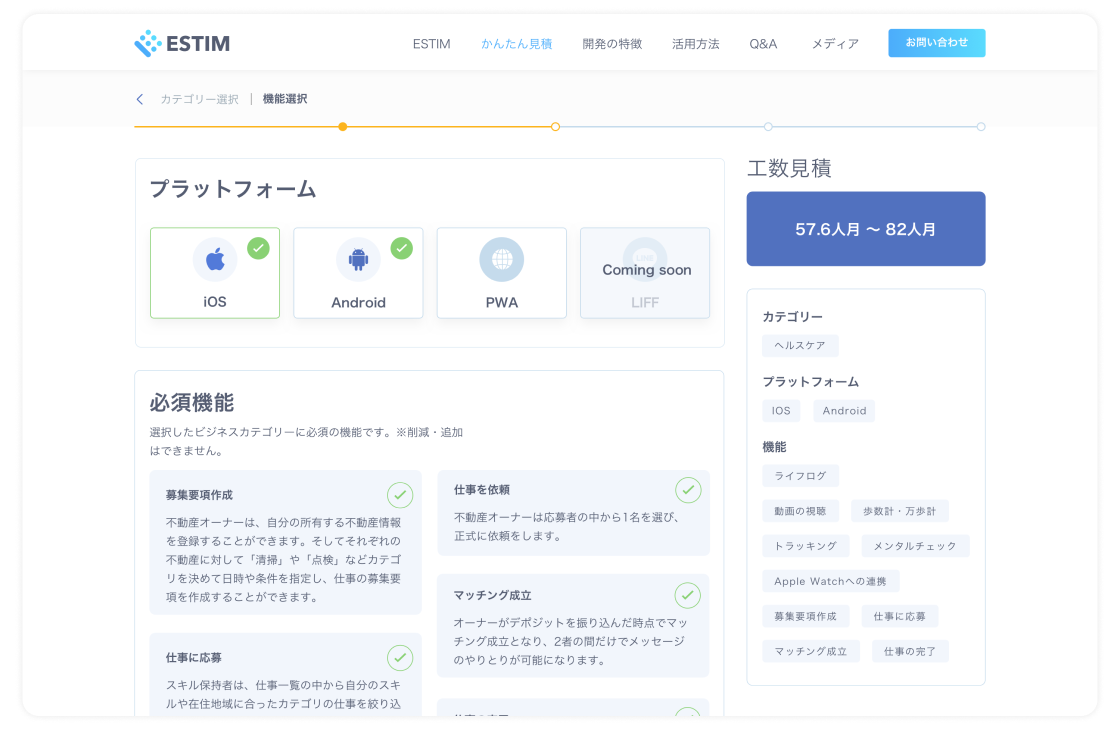The image size is (1112, 730).
Task: Select the iOS platform Apple icon
Action: point(214,258)
